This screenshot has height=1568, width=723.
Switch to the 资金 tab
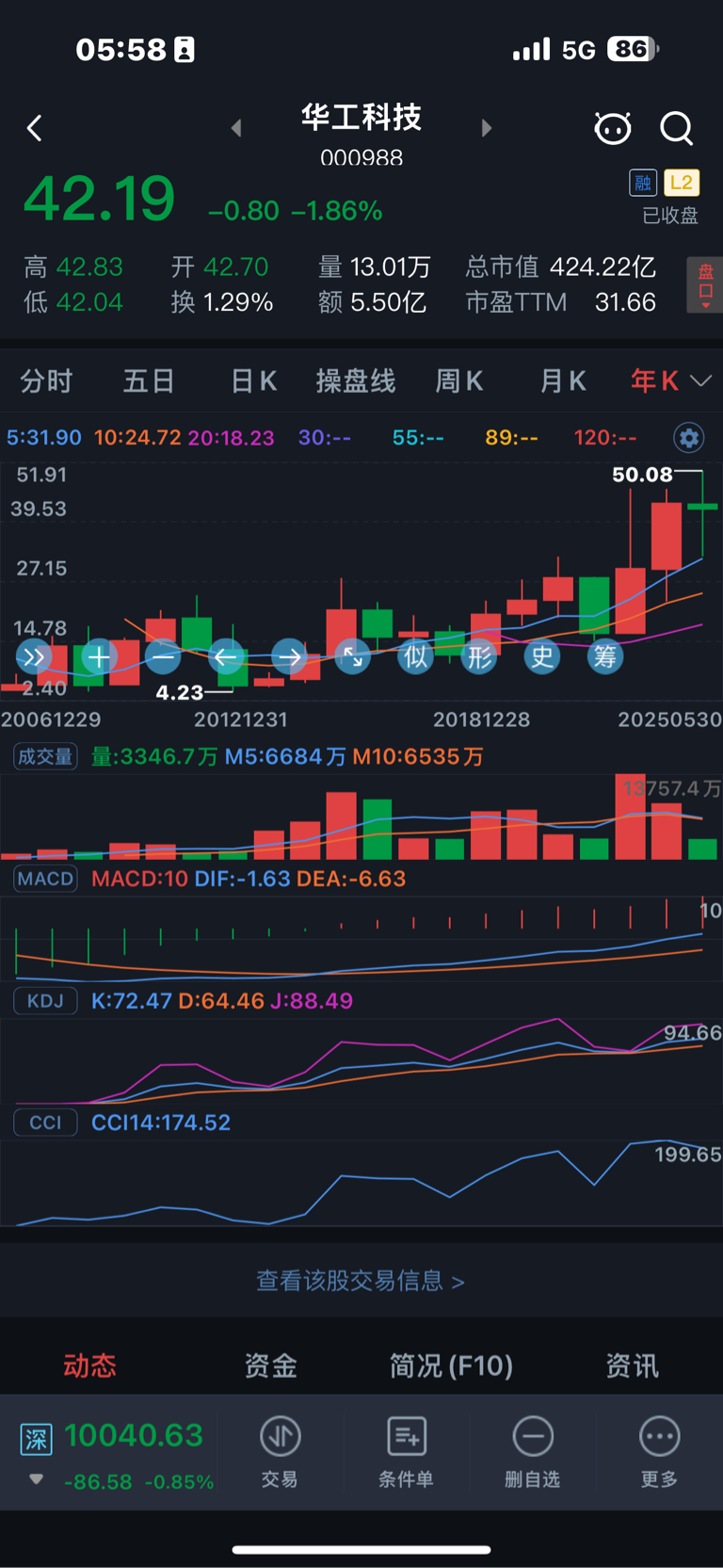271,1366
